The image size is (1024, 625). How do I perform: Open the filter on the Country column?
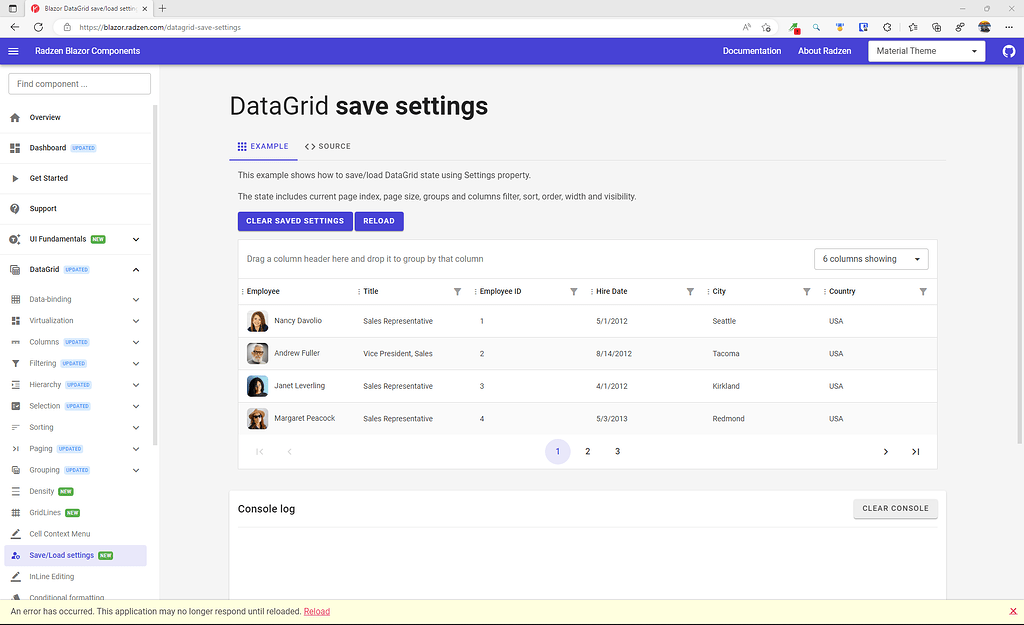coord(921,291)
